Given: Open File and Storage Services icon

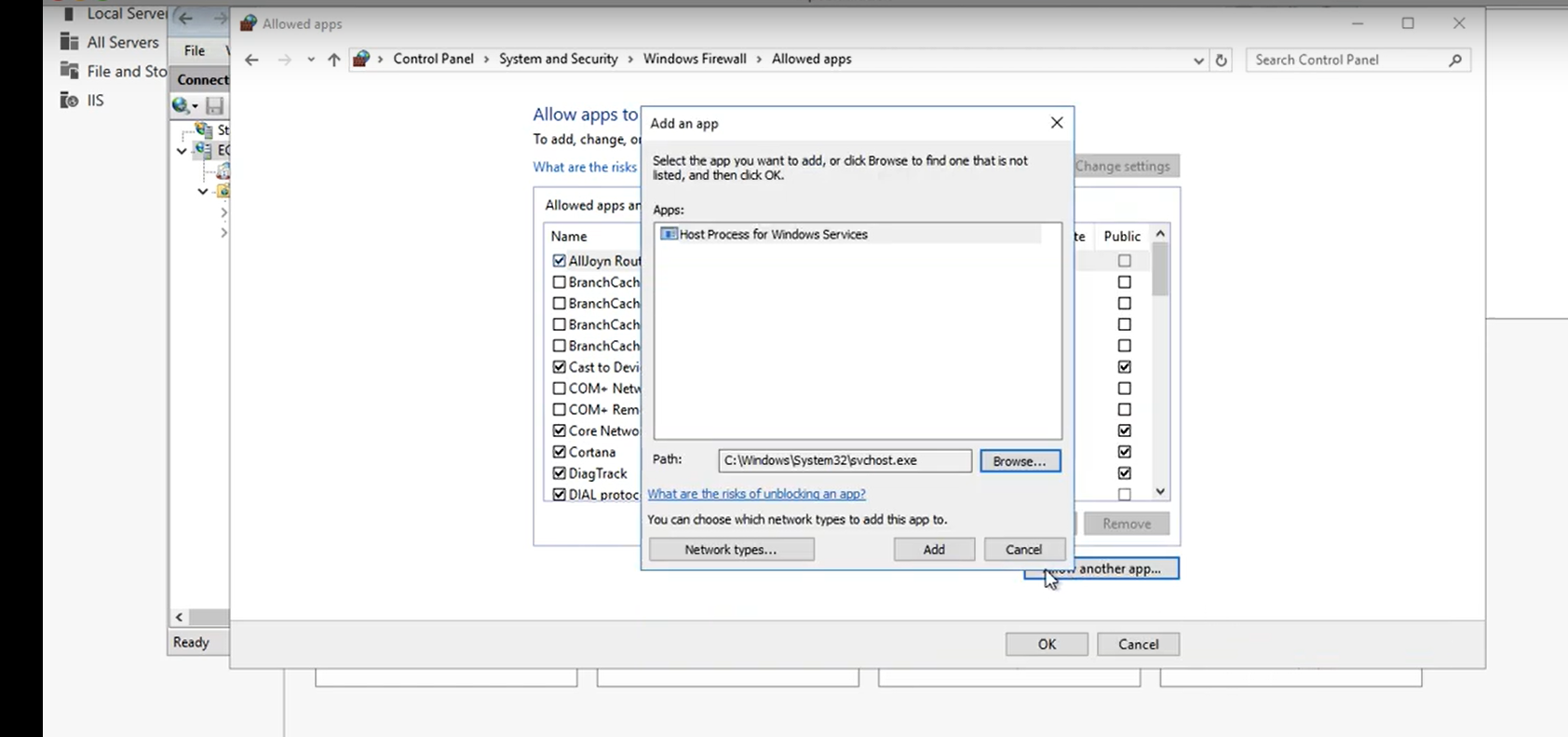Looking at the screenshot, I should pyautogui.click(x=69, y=71).
